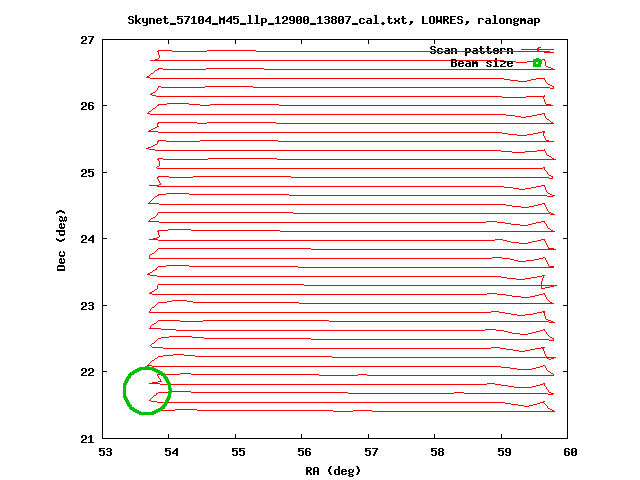Click the x-axis tick label 55
Image resolution: width=640 pixels, height=480 pixels.
coord(238,452)
